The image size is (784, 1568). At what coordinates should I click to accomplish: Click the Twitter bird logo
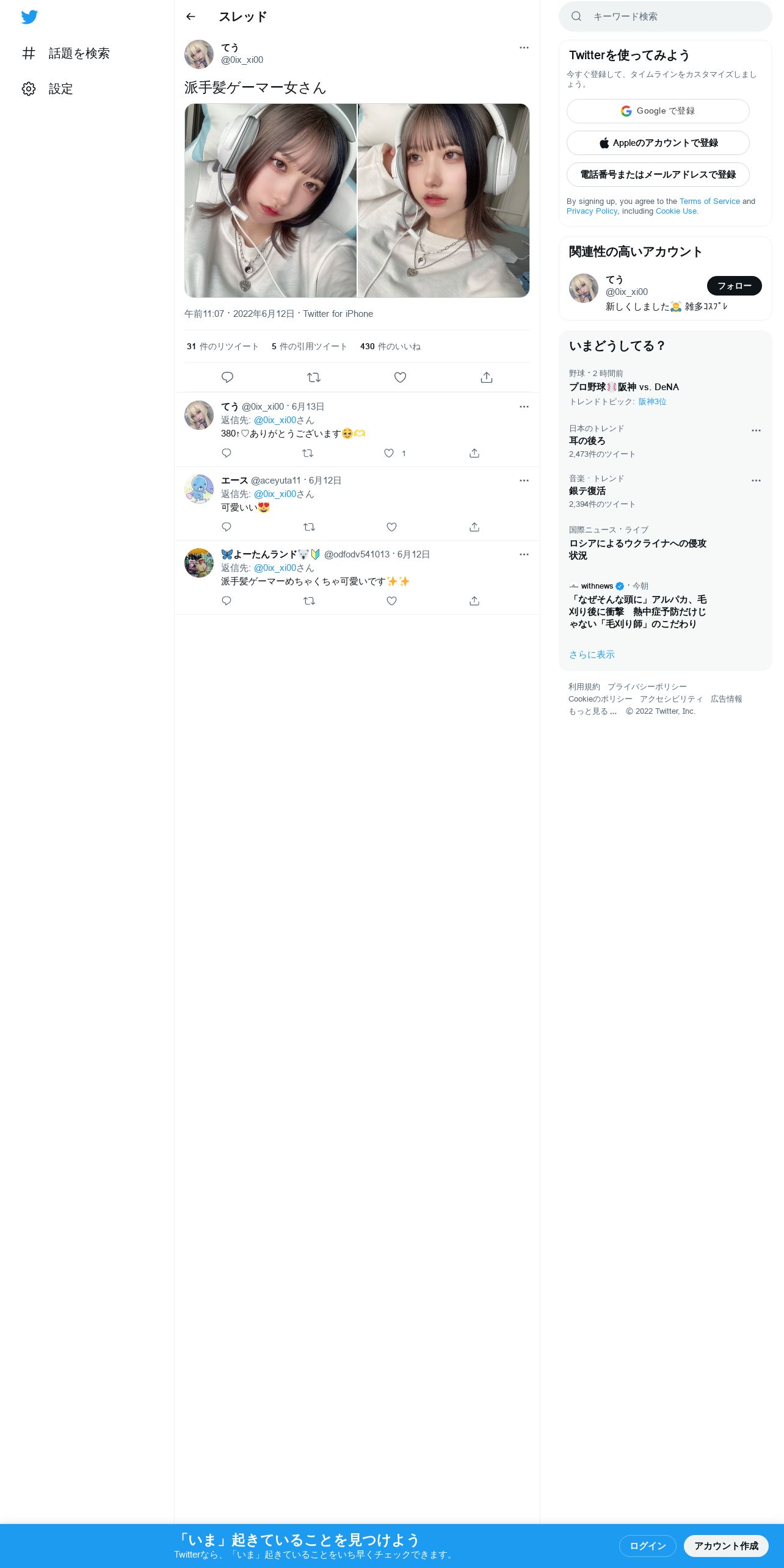pos(29,17)
